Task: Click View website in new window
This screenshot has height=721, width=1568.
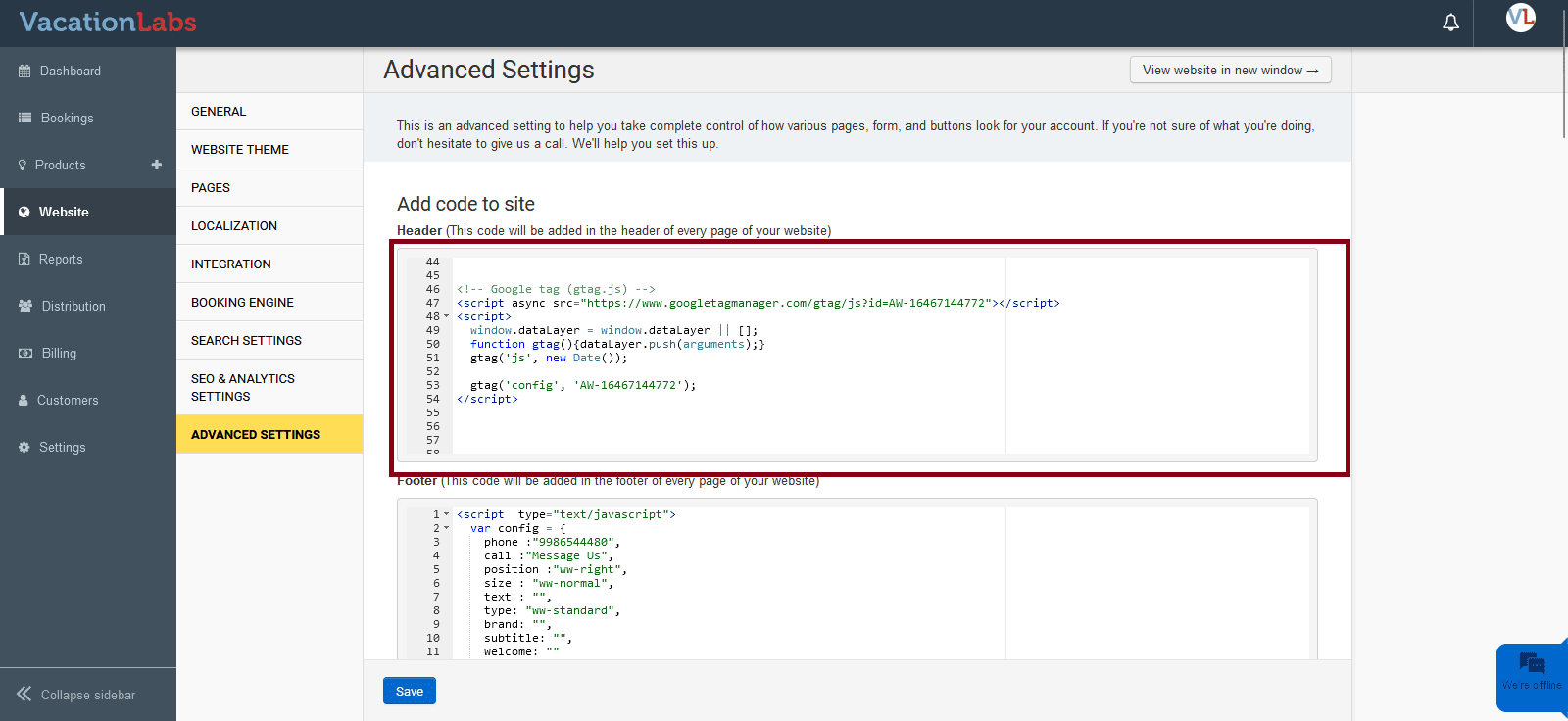Action: click(x=1230, y=71)
